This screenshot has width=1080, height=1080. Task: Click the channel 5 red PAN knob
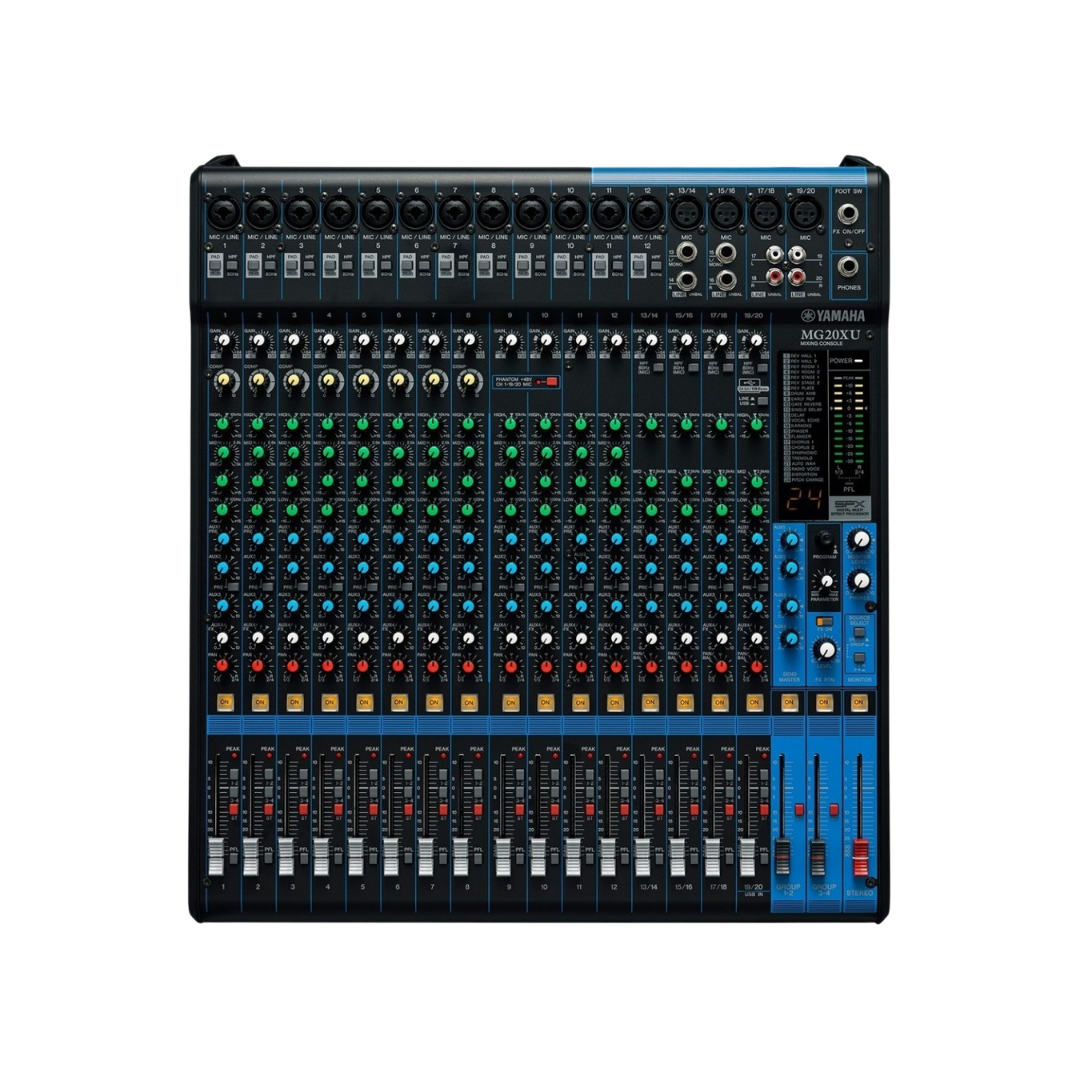pos(363,666)
